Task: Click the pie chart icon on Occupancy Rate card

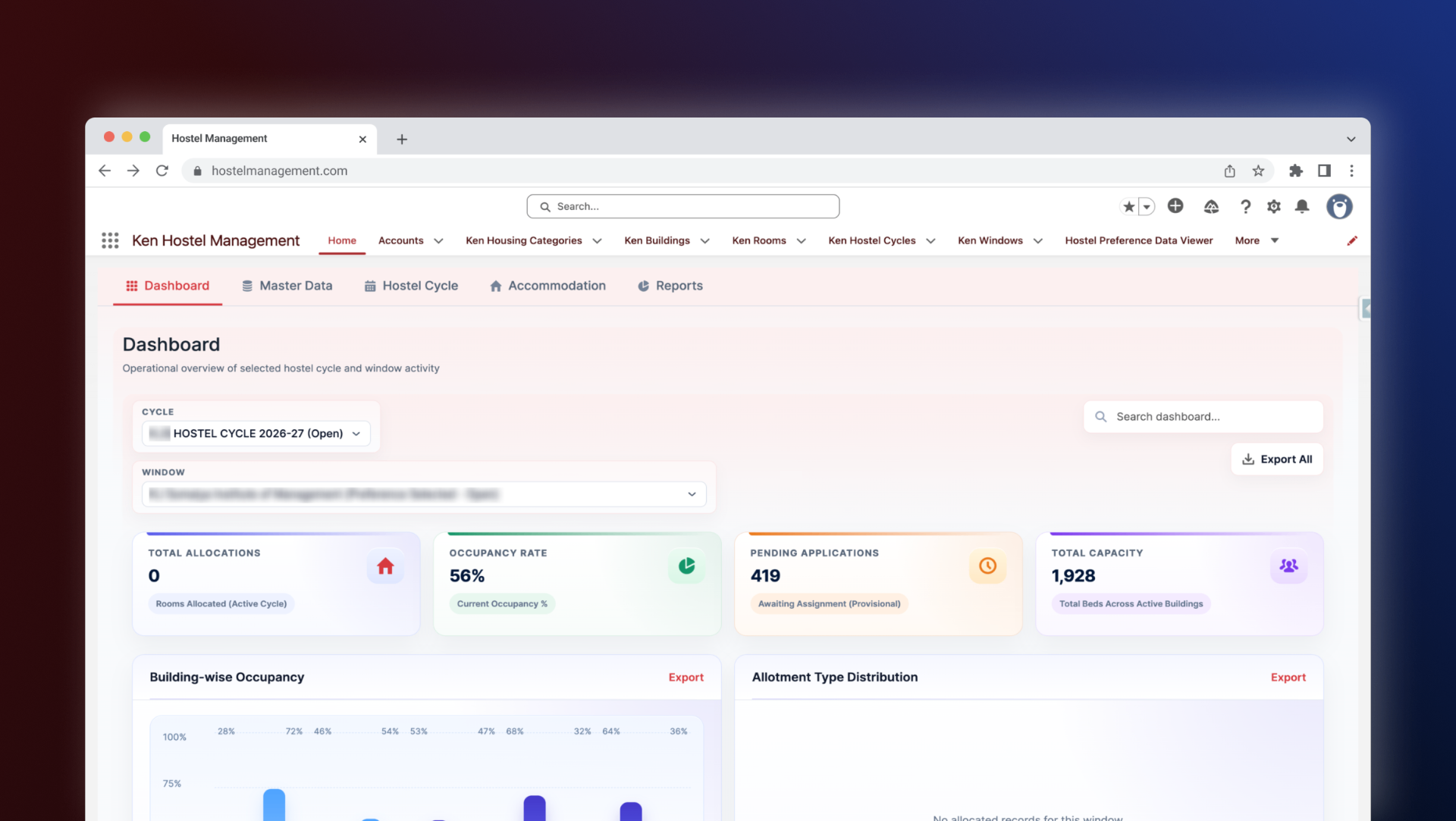Action: pos(686,566)
